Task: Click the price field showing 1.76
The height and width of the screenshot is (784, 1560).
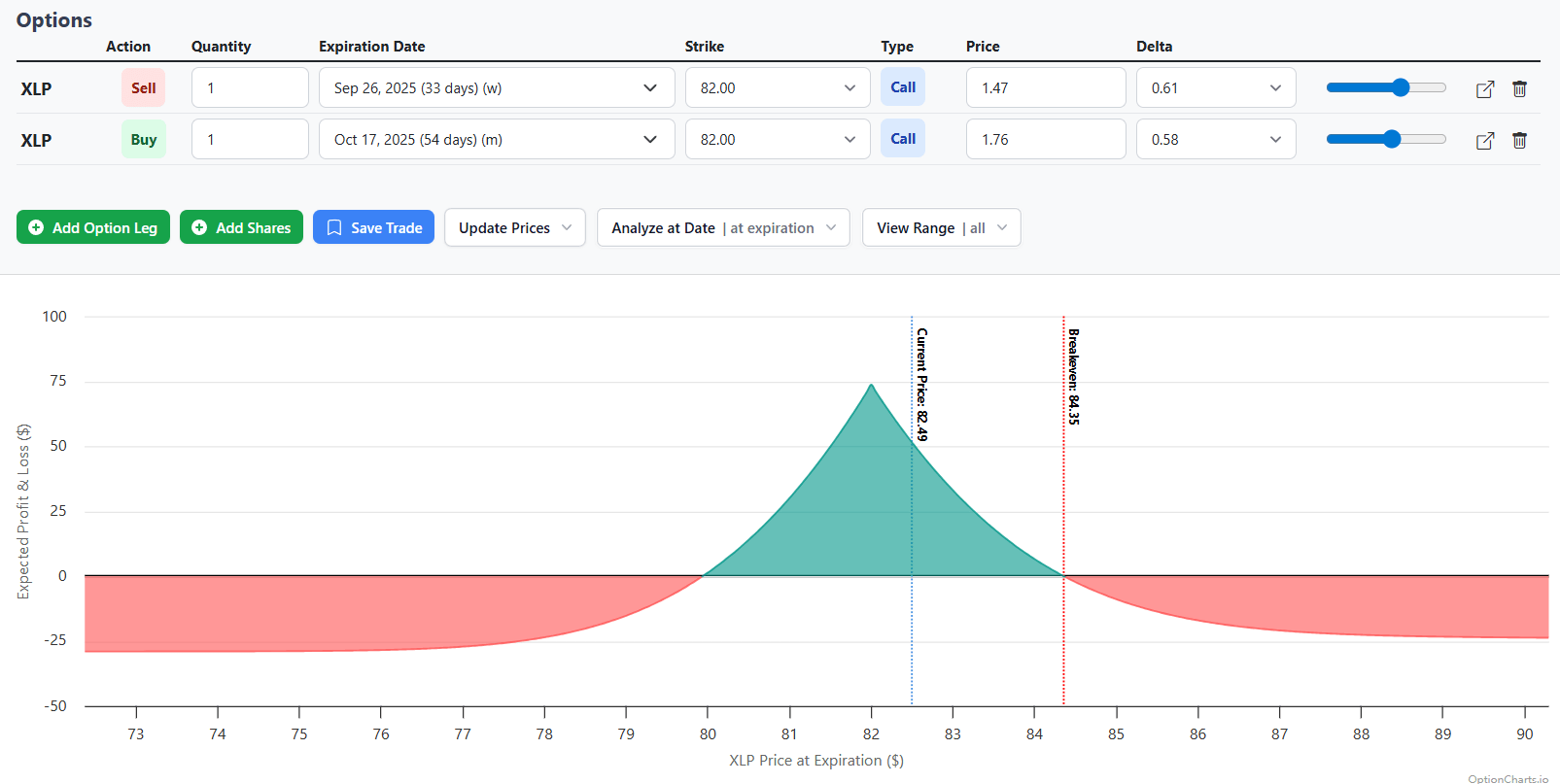Action: pyautogui.click(x=1045, y=140)
